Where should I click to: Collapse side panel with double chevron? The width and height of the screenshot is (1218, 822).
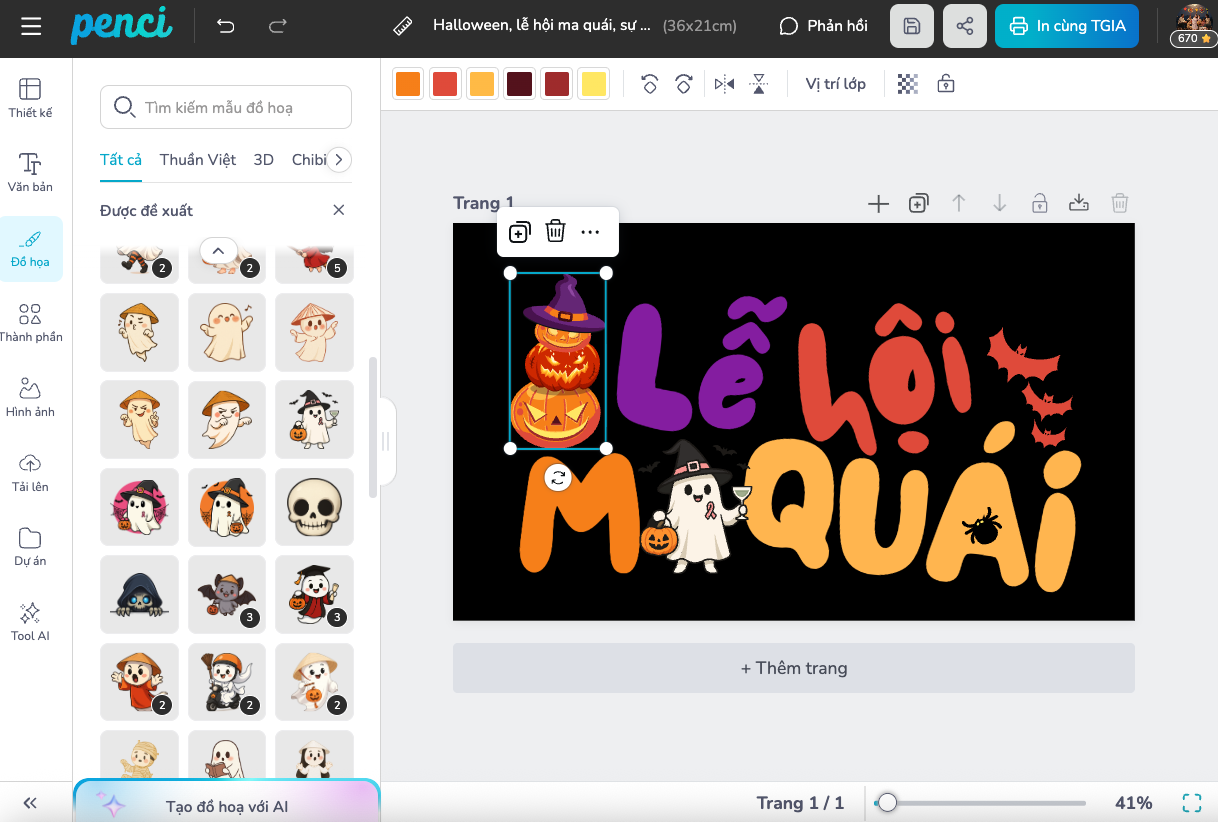coord(30,803)
